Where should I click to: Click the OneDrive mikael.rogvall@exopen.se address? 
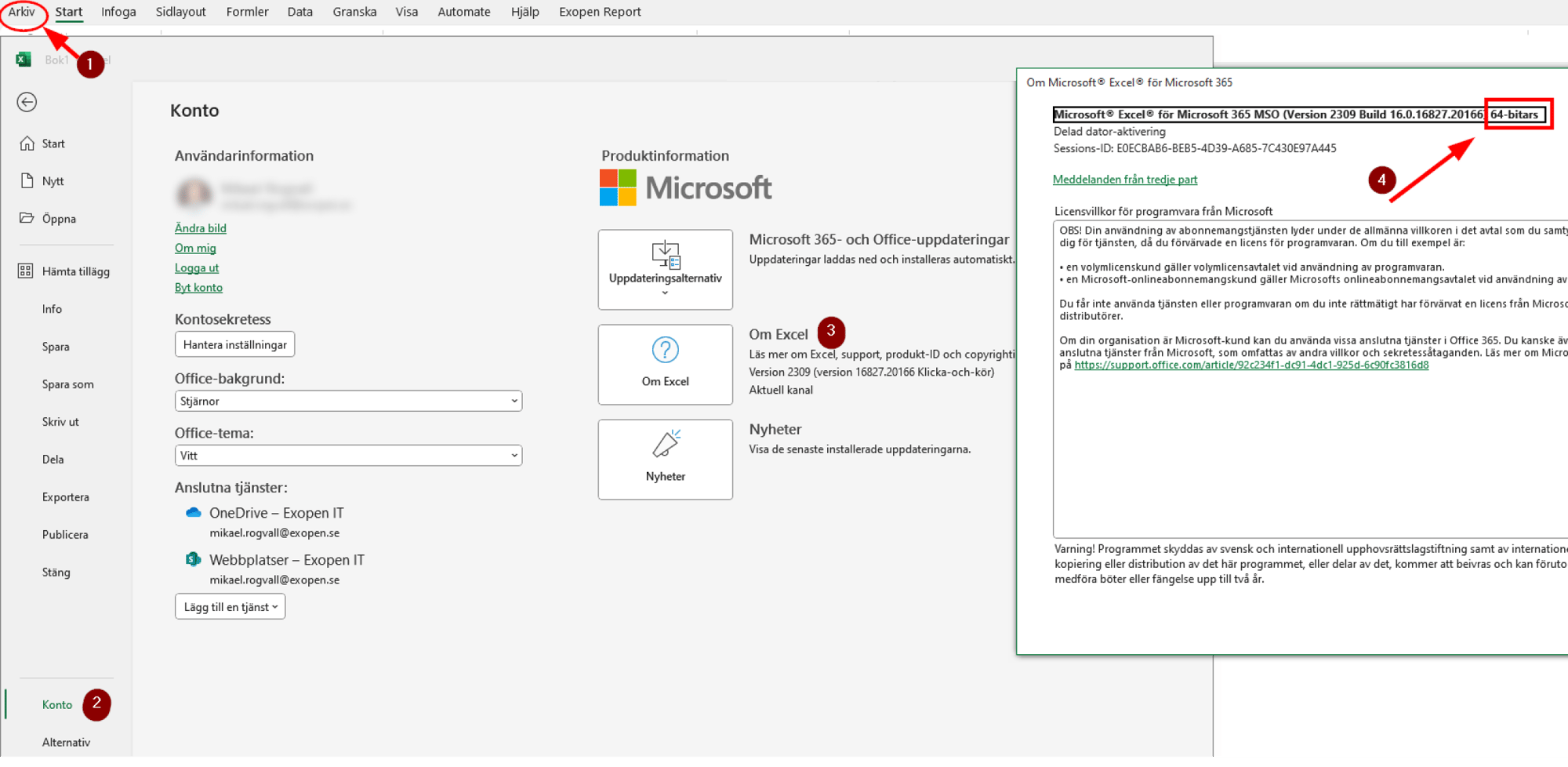point(274,533)
